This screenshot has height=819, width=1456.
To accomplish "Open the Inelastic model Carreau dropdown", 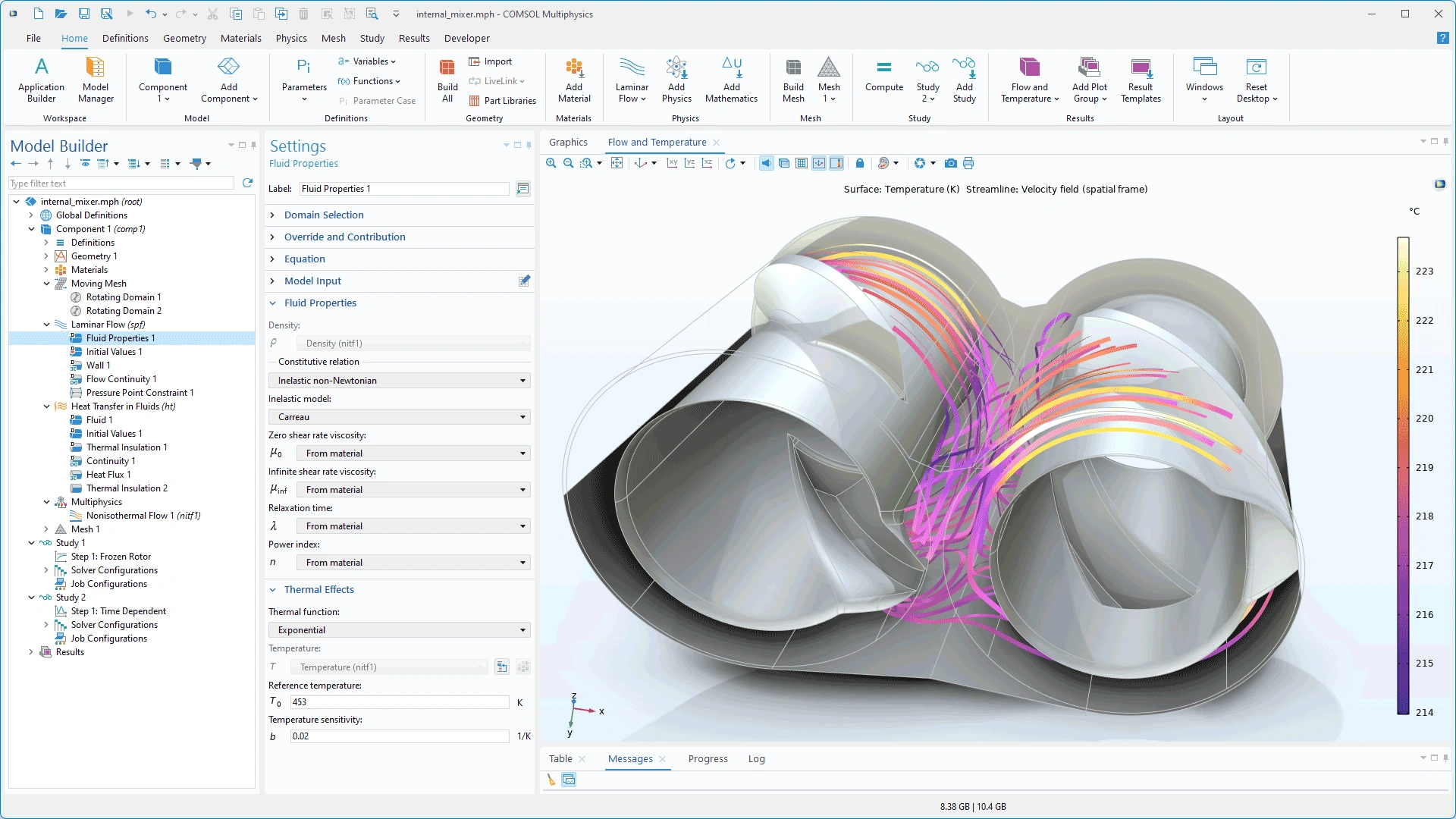I will pos(400,417).
